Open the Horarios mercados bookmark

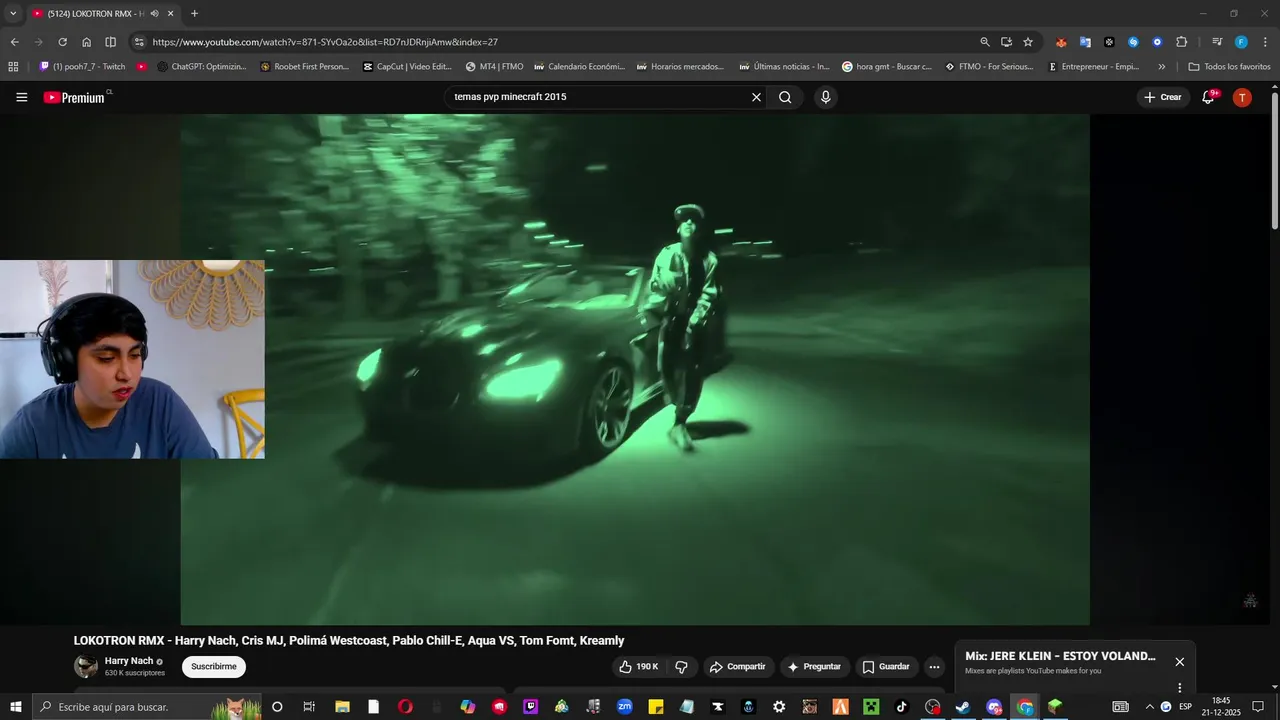pos(680,67)
